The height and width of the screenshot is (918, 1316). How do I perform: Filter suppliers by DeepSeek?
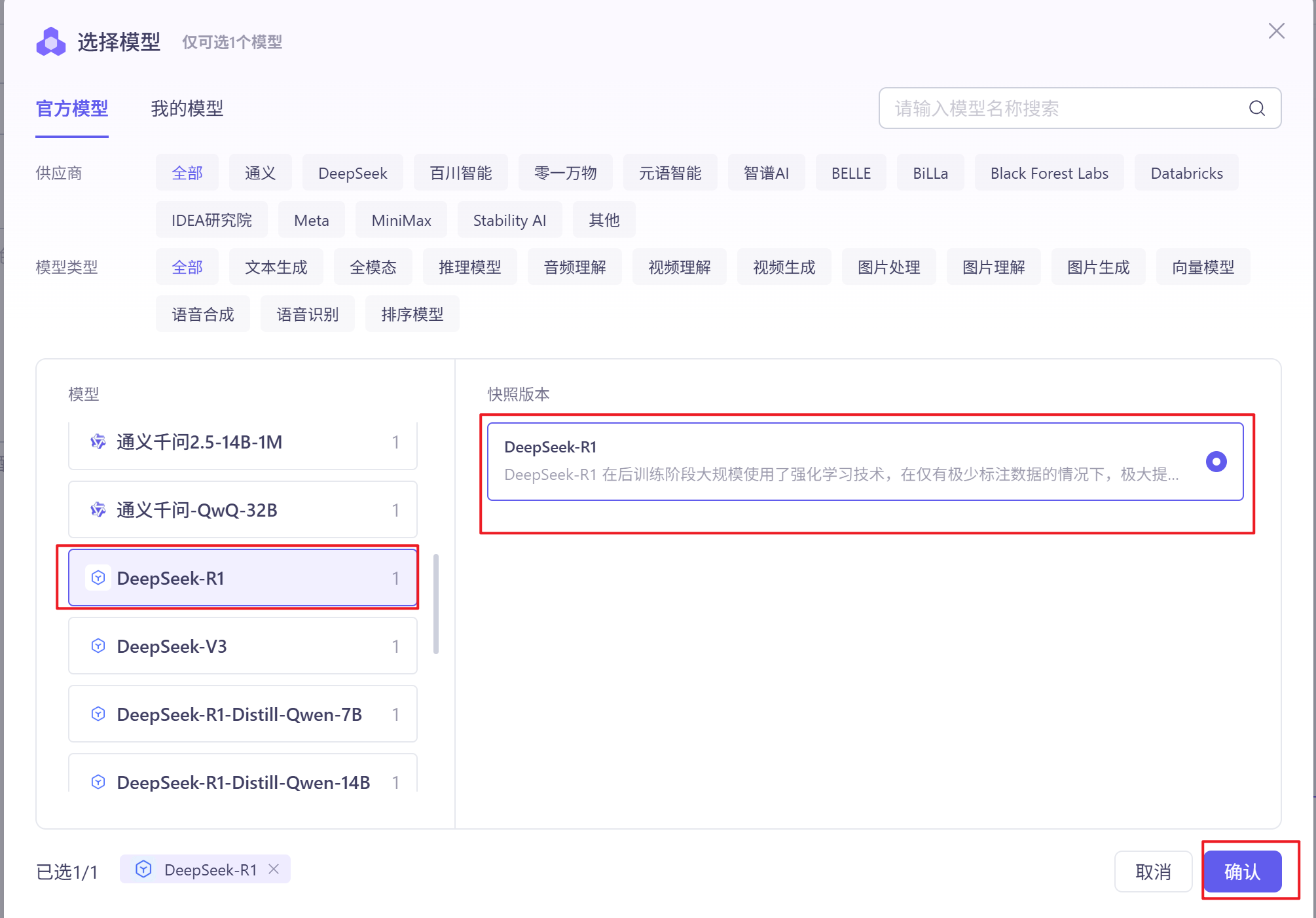coord(352,173)
